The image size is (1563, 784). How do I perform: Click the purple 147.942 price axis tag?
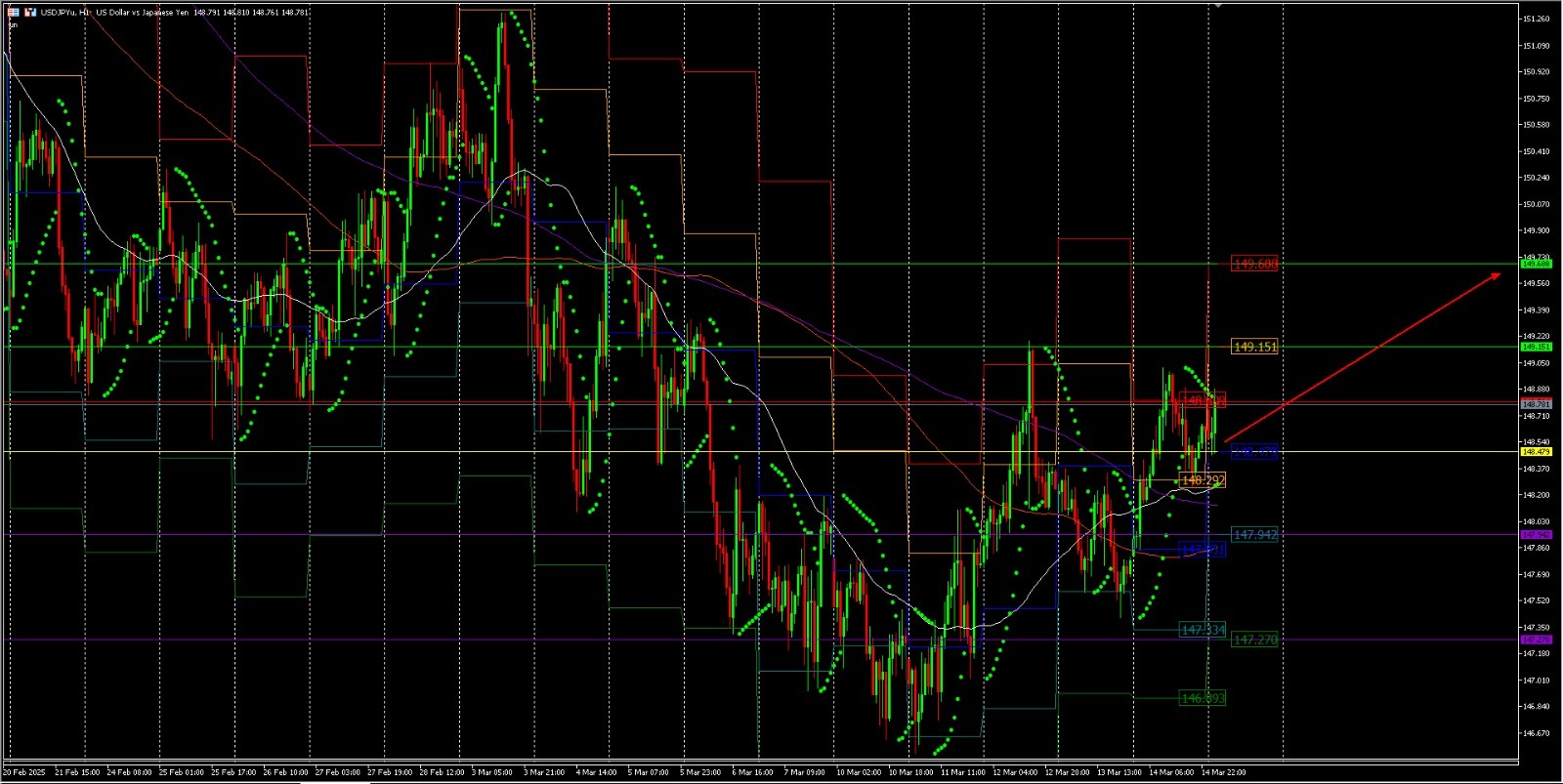coord(1536,534)
